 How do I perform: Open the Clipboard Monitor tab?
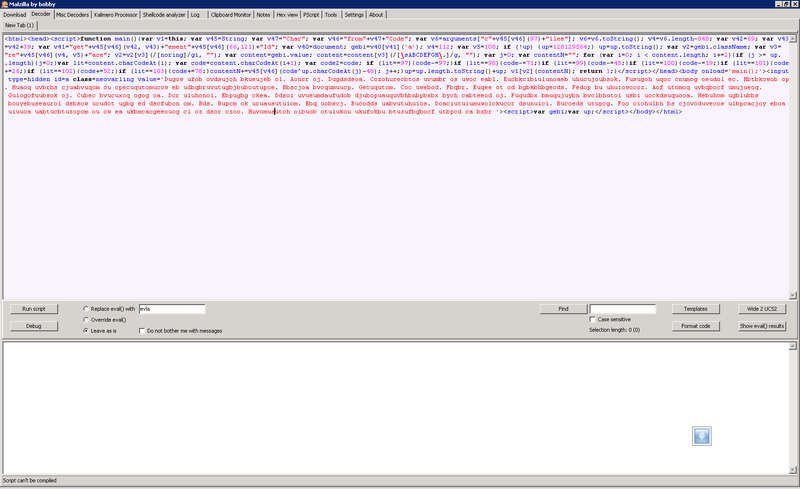tap(231, 15)
